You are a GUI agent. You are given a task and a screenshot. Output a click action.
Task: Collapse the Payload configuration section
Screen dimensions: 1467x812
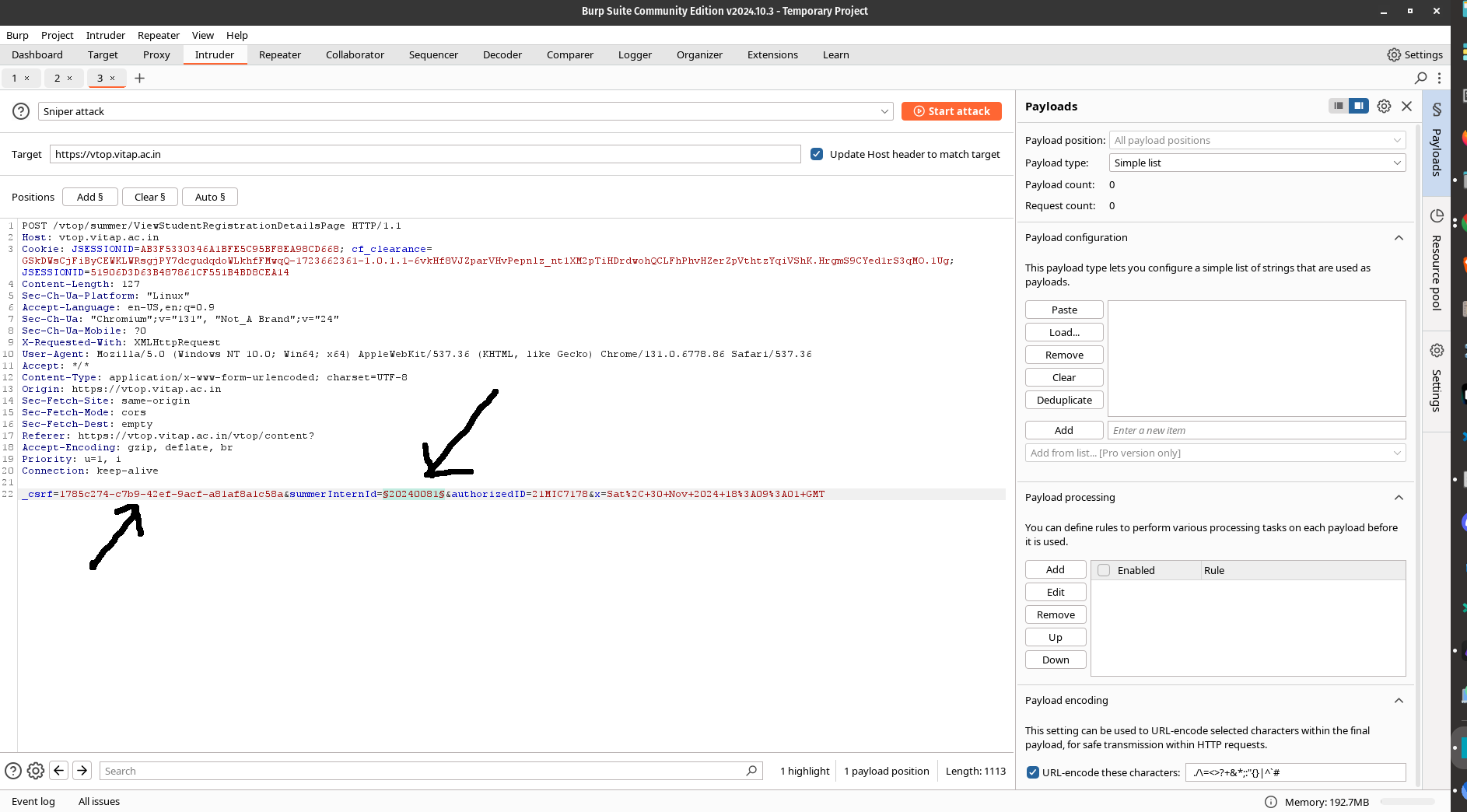[1399, 238]
